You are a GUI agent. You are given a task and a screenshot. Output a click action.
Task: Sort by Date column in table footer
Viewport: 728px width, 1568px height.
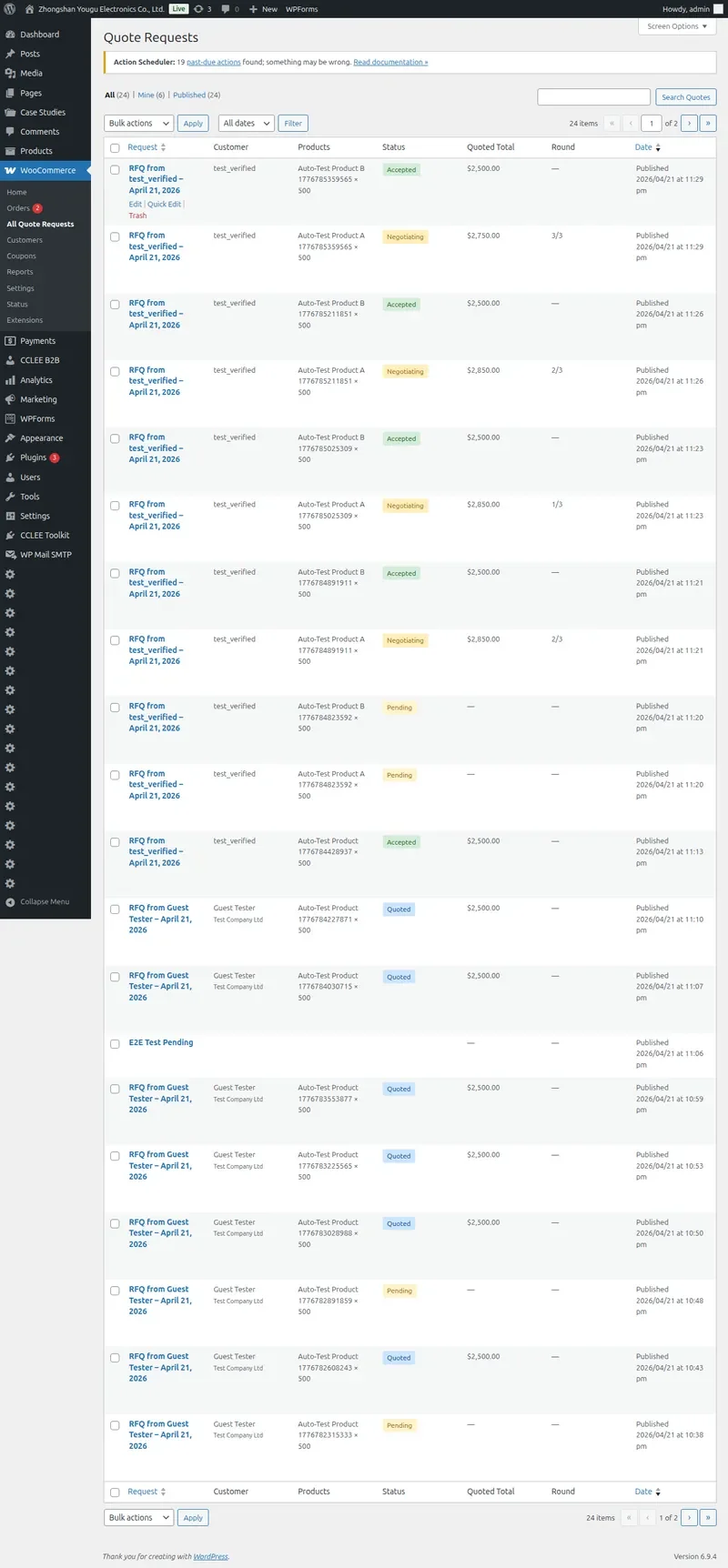click(x=648, y=1492)
